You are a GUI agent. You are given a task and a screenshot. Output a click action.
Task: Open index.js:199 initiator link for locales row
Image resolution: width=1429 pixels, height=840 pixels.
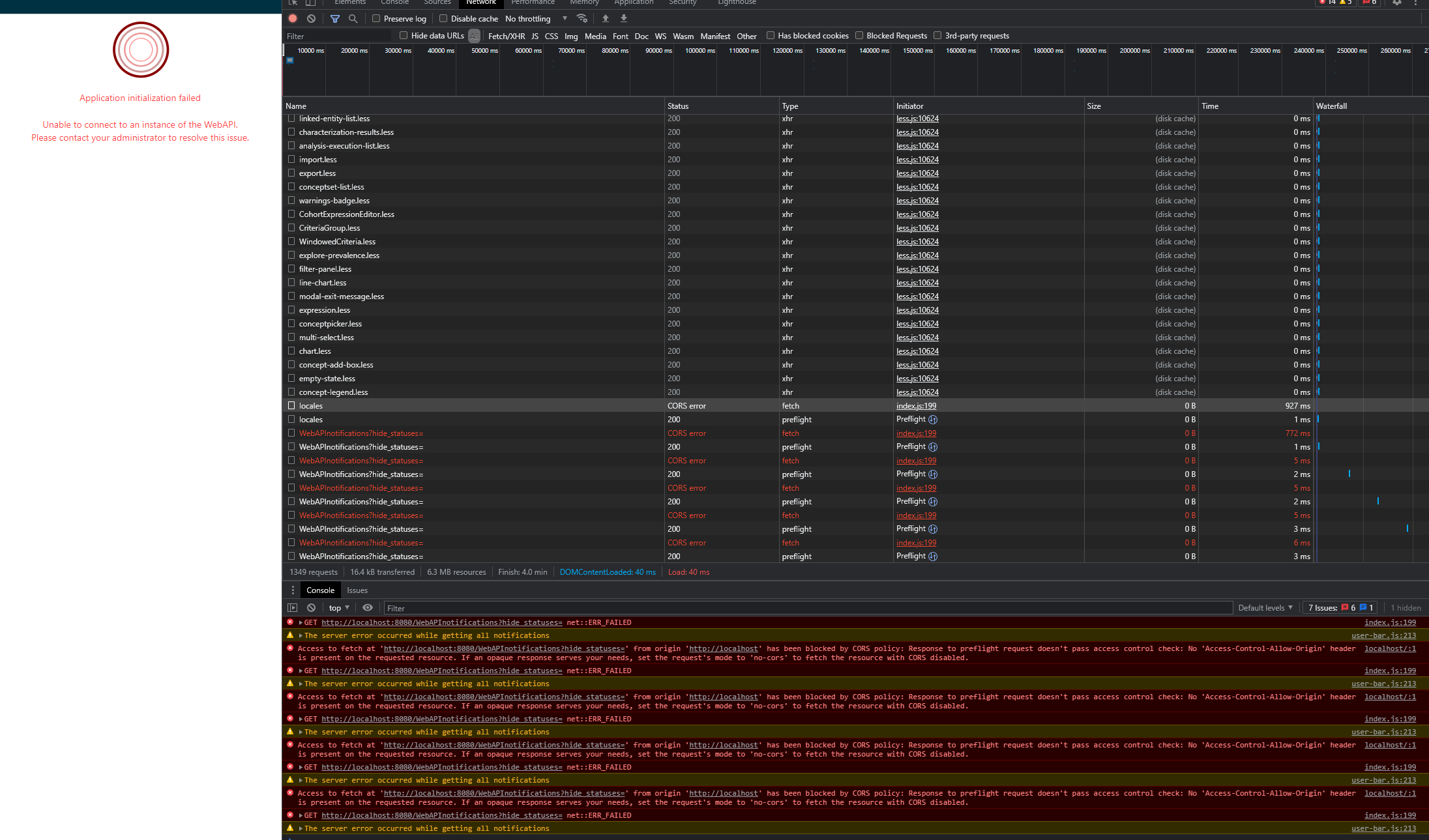click(x=916, y=406)
